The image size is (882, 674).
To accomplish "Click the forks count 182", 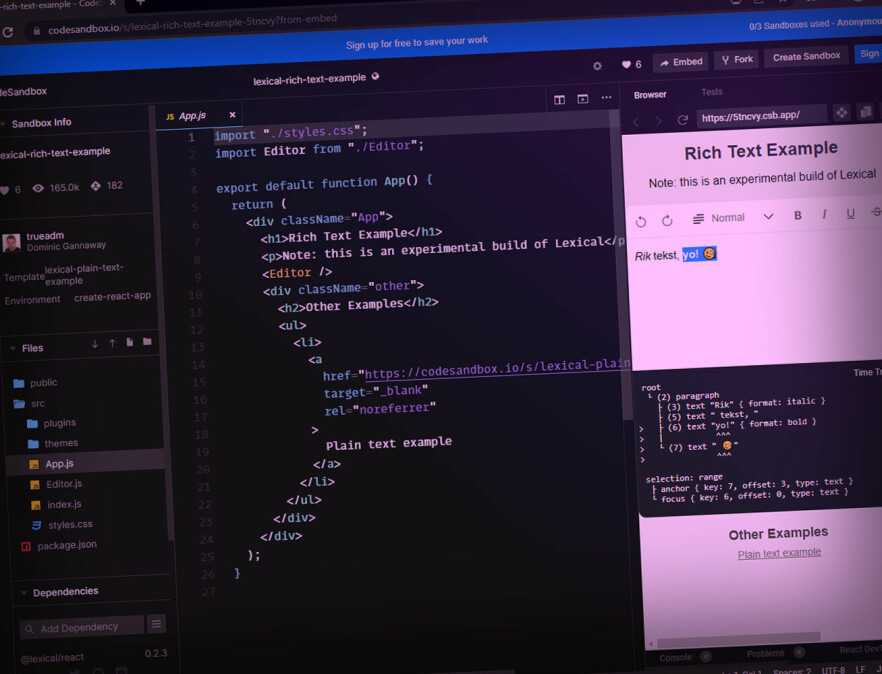I will point(107,186).
